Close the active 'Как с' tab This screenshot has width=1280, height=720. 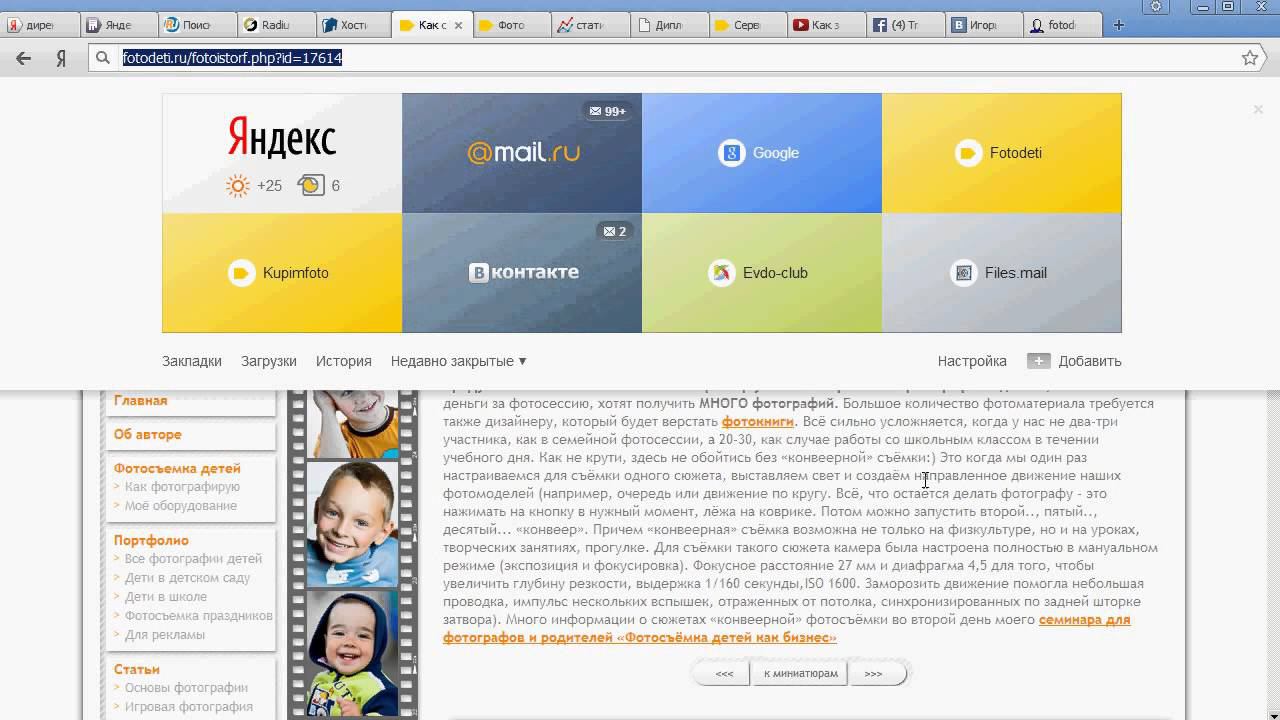pyautogui.click(x=459, y=25)
